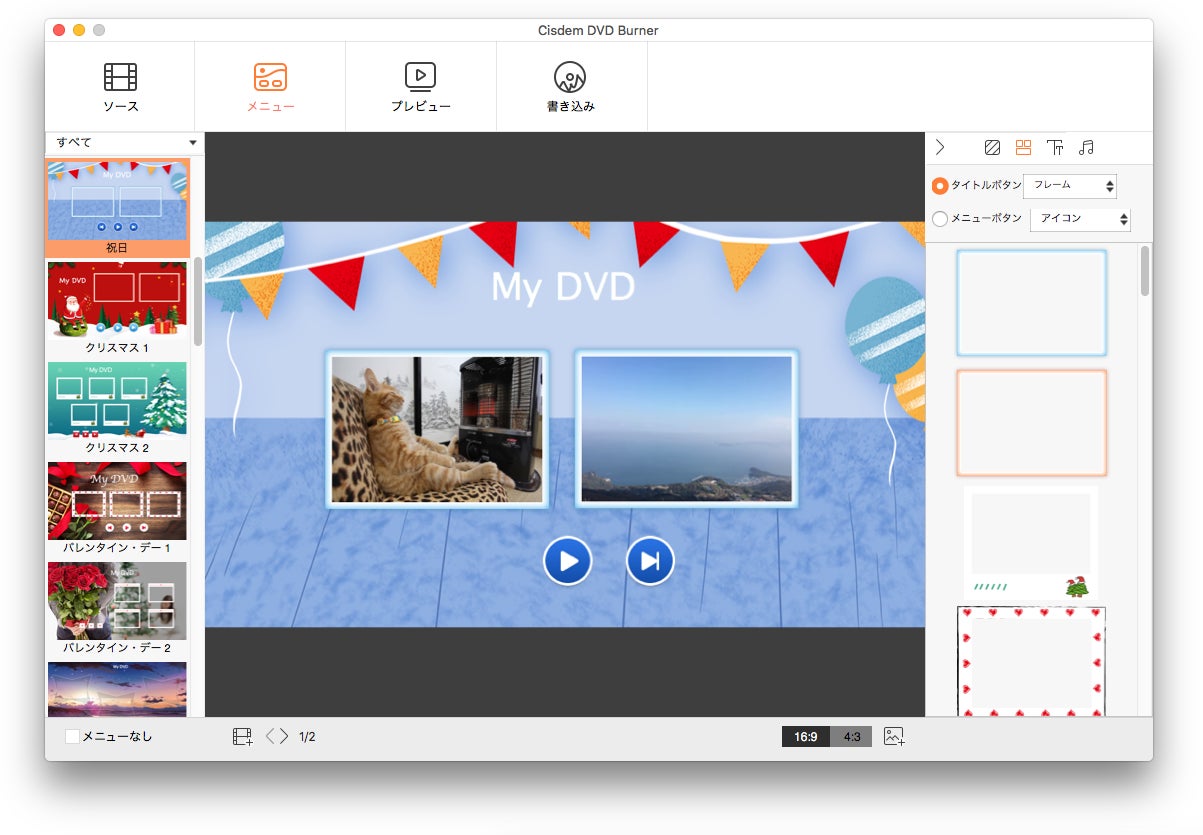Open the すべて template category dropdown
The image size is (1203, 835).
125,143
